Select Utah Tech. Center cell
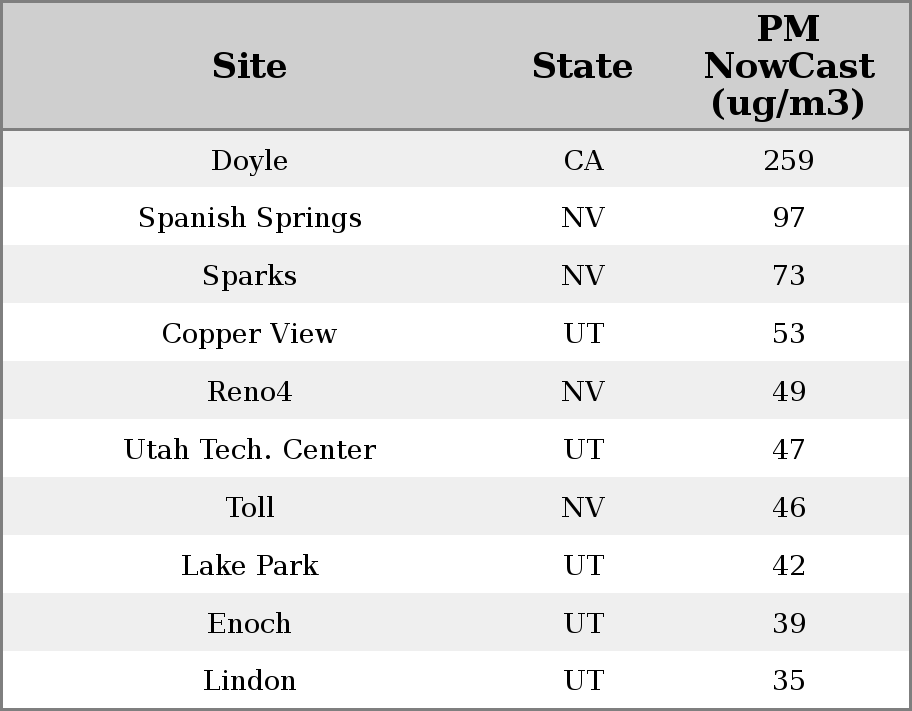Viewport: 912px width, 711px height. pos(249,450)
